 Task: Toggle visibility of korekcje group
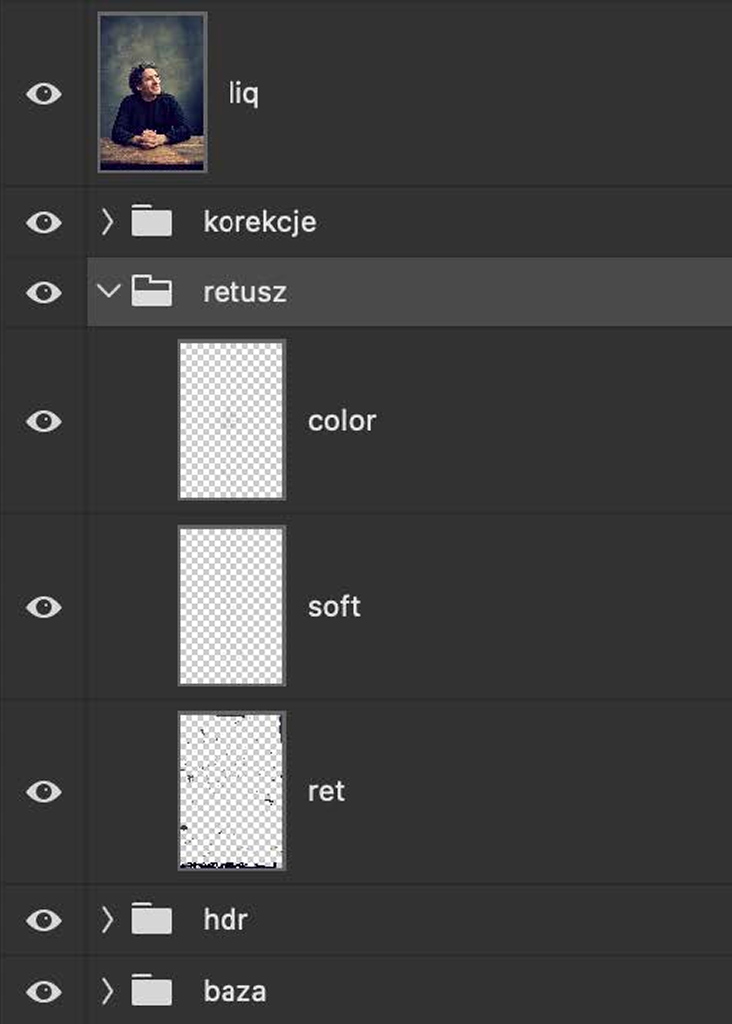43,221
